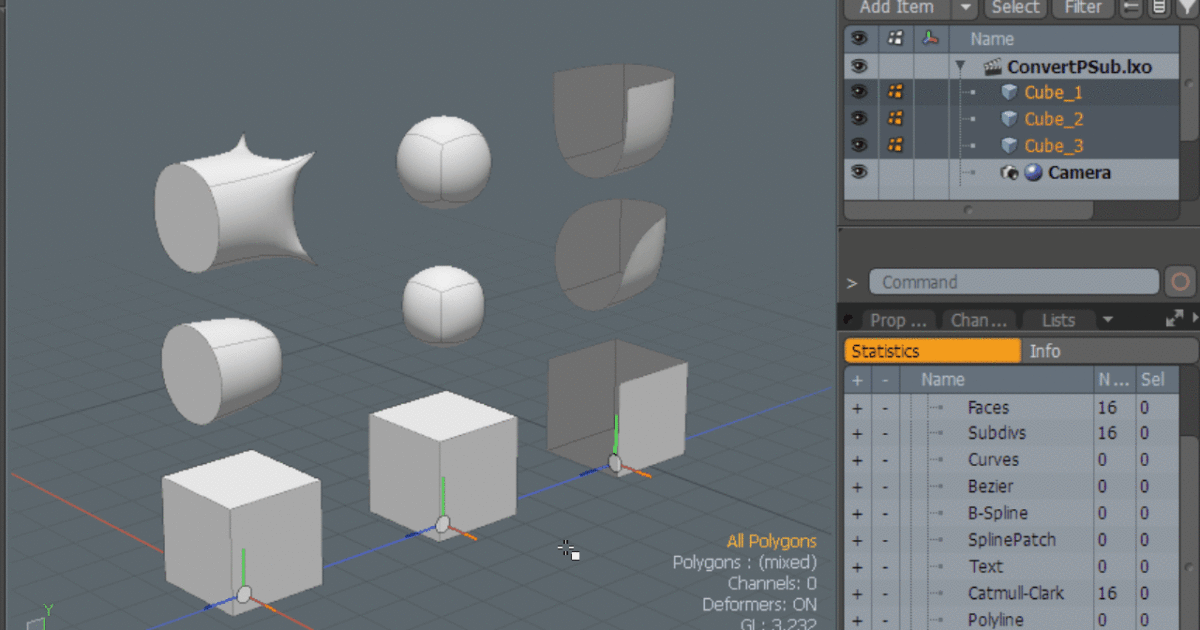Open the Lists tab
Image resolution: width=1200 pixels, height=630 pixels.
(1058, 320)
